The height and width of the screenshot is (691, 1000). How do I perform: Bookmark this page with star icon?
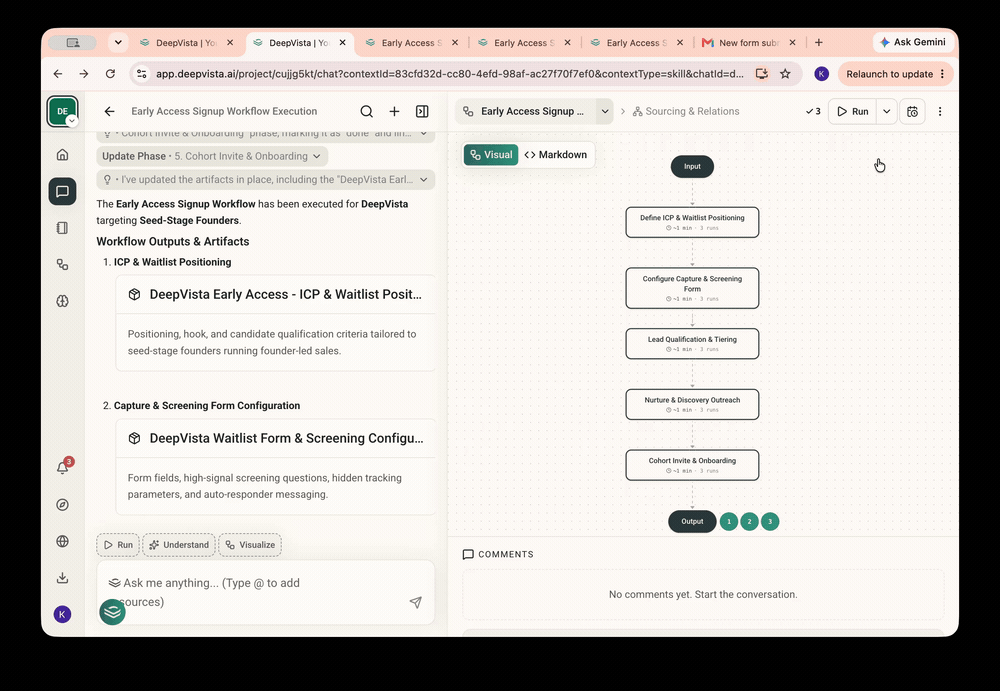pos(785,74)
